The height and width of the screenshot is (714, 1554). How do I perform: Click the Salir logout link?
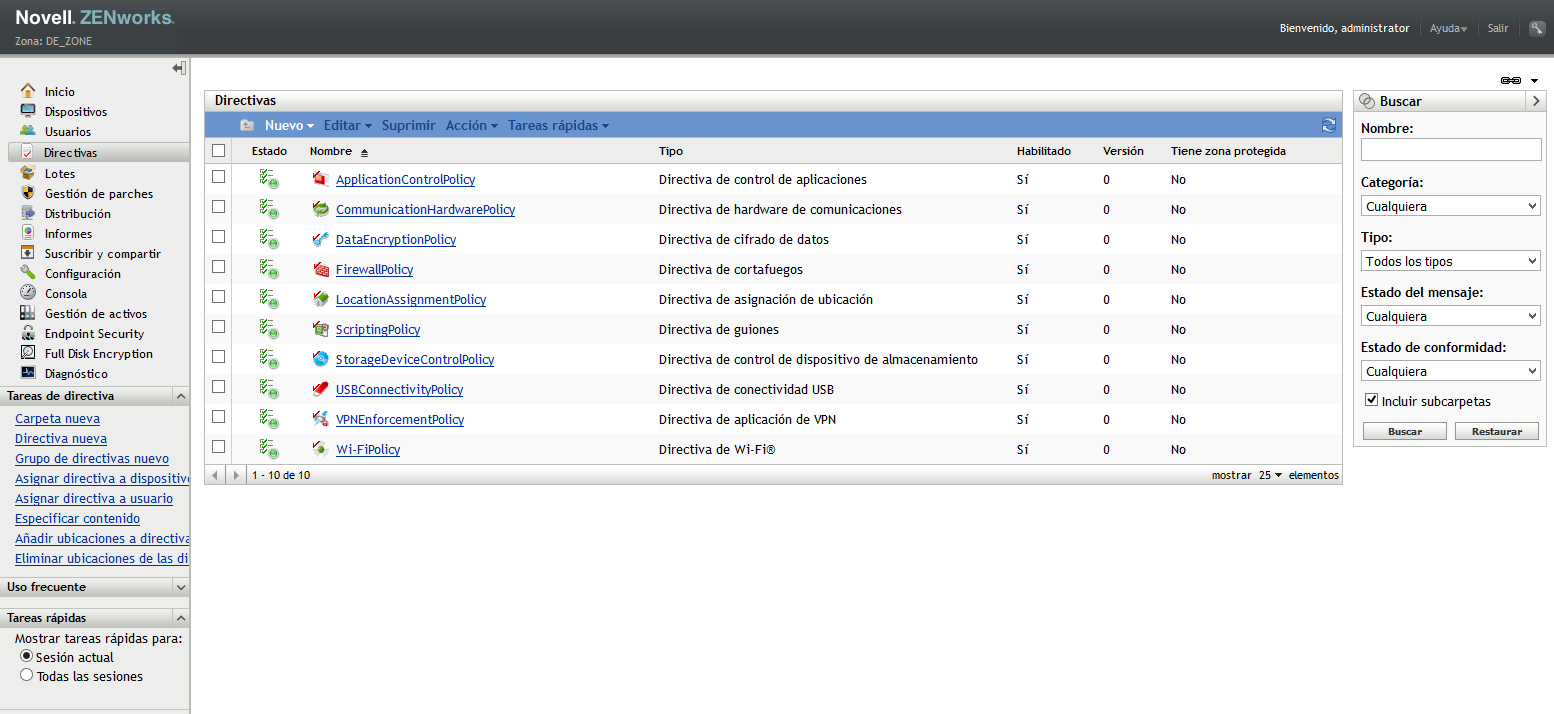pos(1497,28)
